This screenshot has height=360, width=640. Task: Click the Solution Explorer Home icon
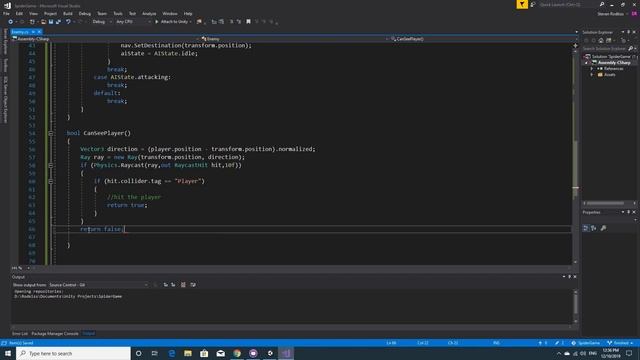tap(601, 40)
